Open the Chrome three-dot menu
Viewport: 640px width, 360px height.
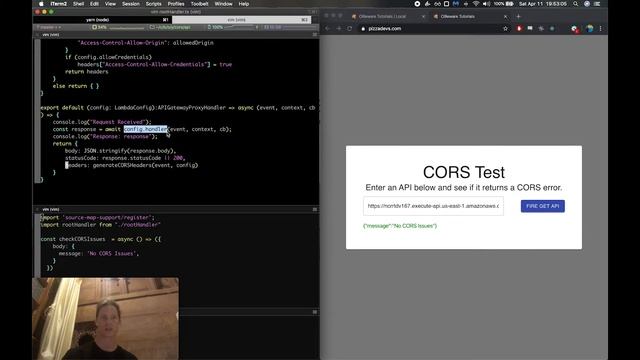[600, 29]
